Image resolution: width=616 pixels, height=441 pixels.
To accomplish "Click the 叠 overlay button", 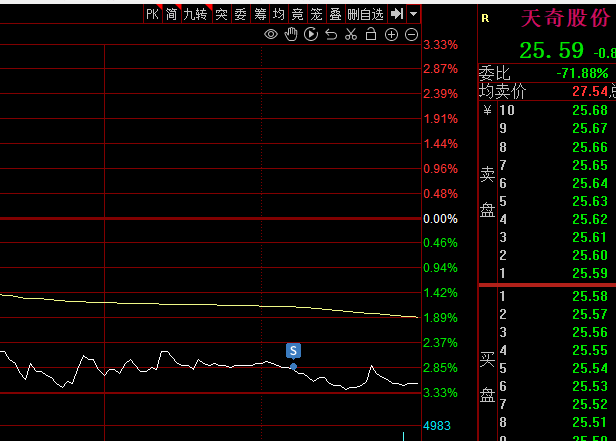I will click(336, 14).
